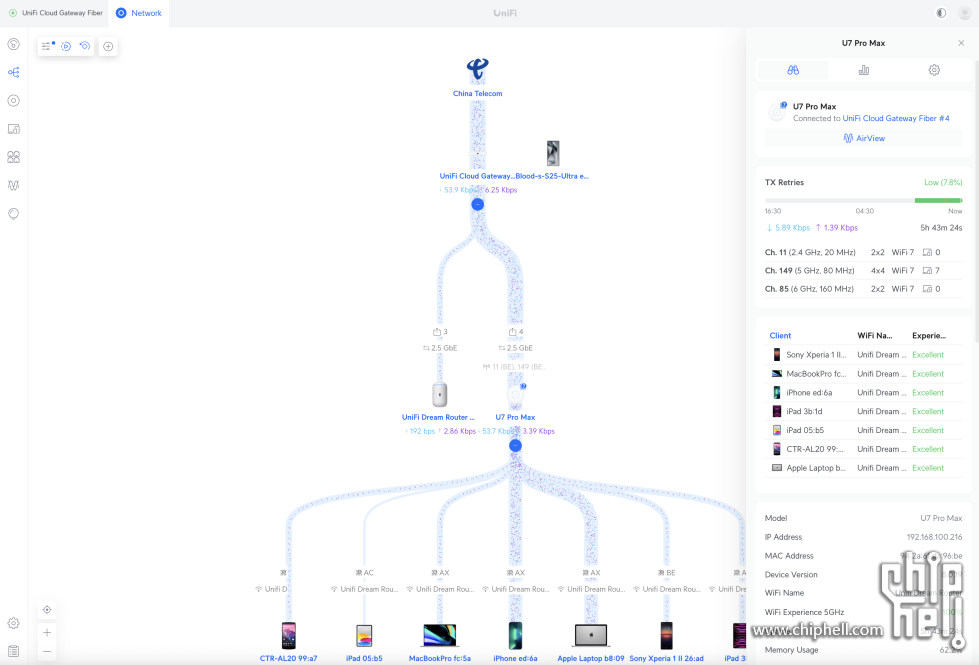Open the Dashboard icon in left sidebar
The height and width of the screenshot is (665, 979).
(14, 44)
